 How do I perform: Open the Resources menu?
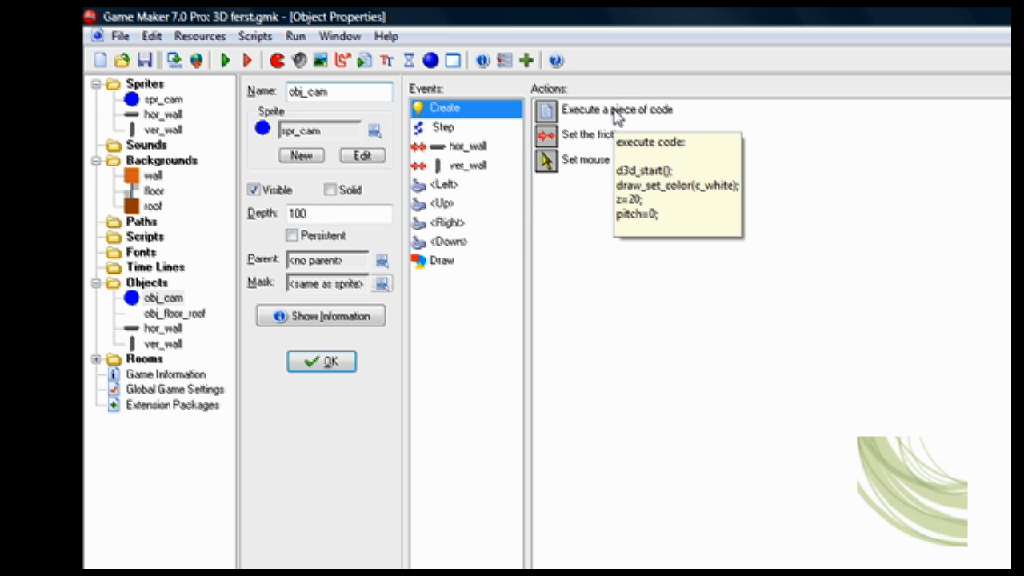[199, 36]
